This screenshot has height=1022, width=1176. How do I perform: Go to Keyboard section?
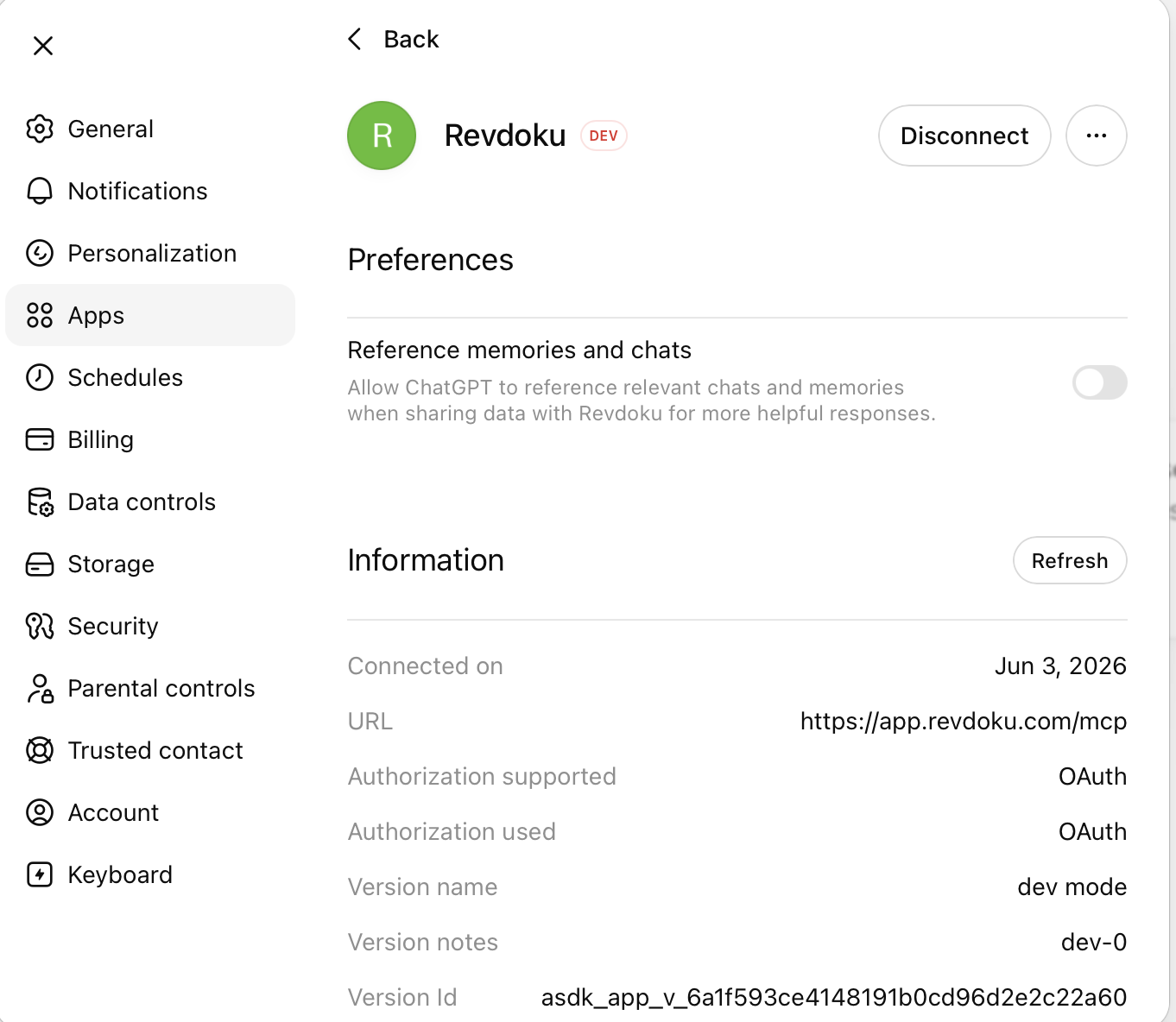[150, 874]
